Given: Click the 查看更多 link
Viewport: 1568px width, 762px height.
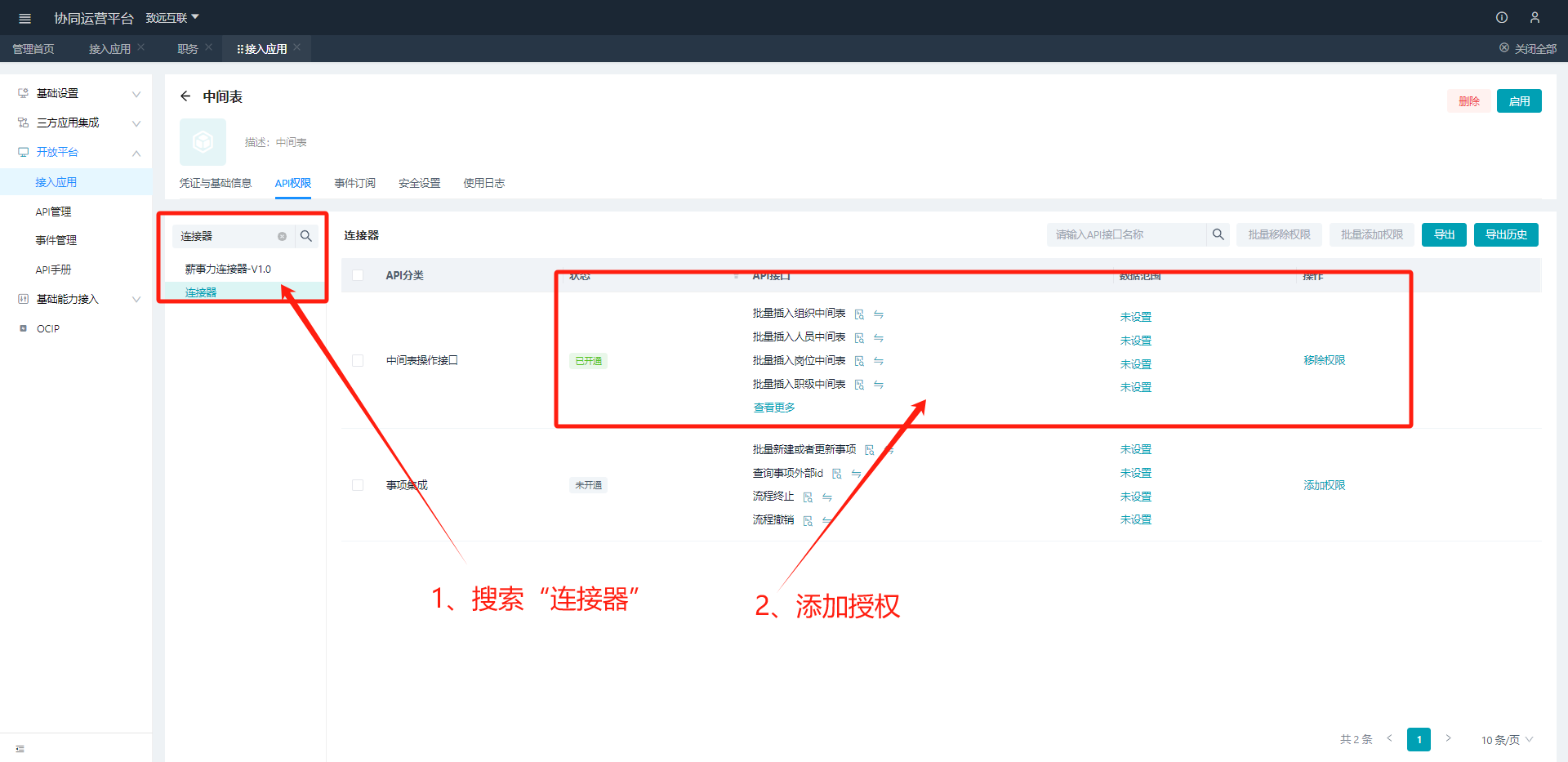Looking at the screenshot, I should point(774,408).
